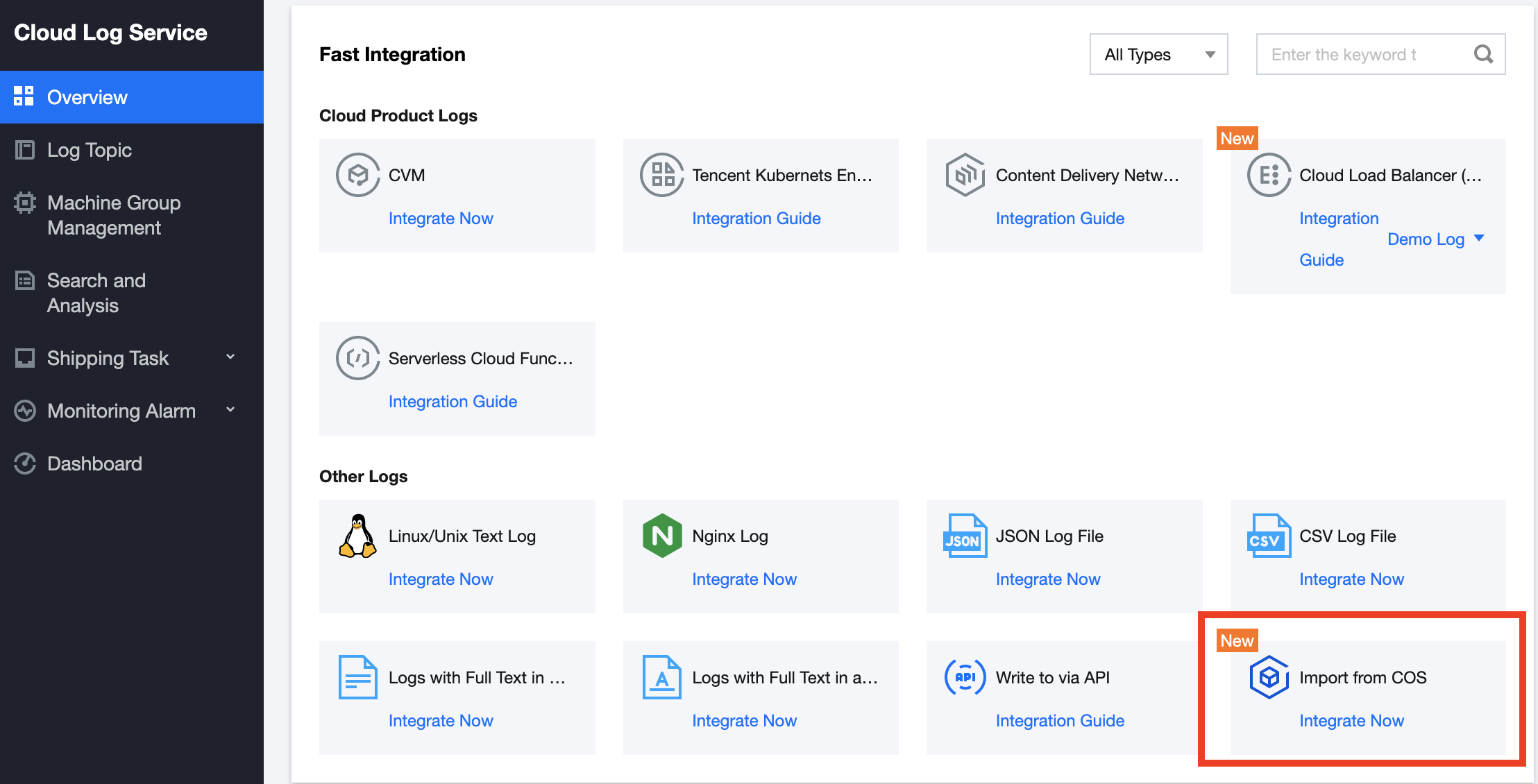
Task: Open the All Types filter dropdown
Action: tap(1158, 54)
